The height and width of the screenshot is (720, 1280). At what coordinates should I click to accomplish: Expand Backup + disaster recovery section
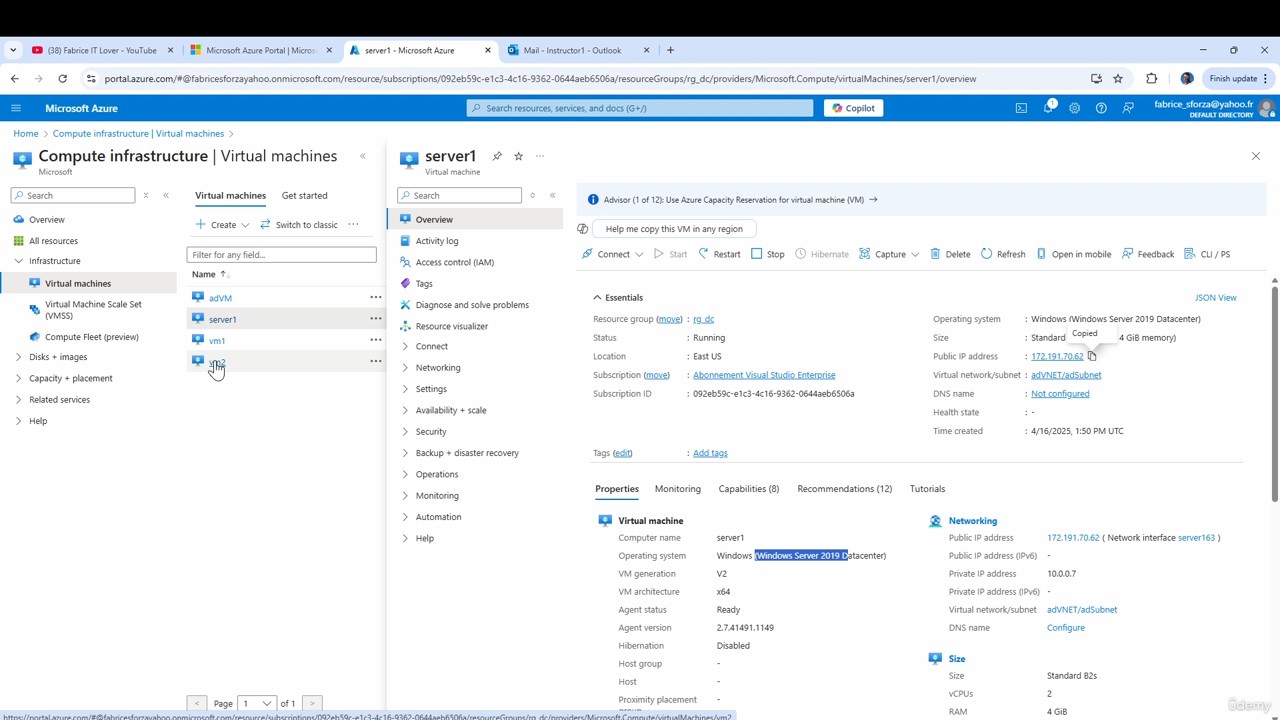(x=467, y=453)
